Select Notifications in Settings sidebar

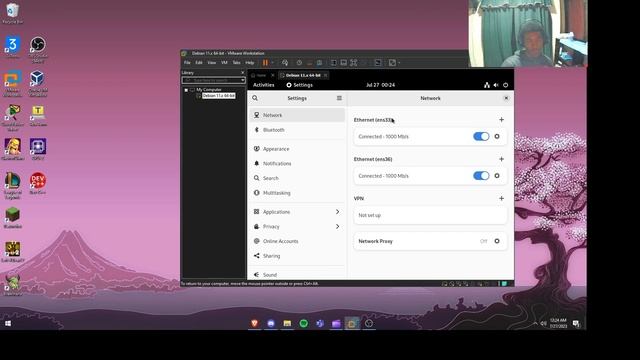click(x=297, y=163)
